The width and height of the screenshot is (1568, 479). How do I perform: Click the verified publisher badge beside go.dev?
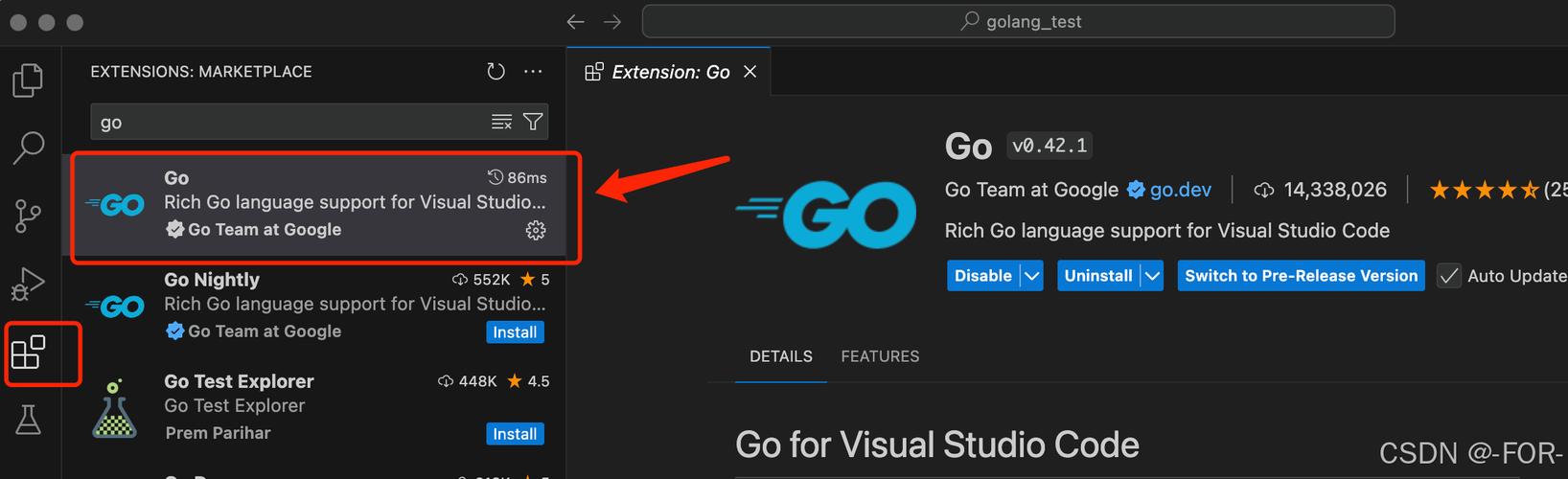1136,190
